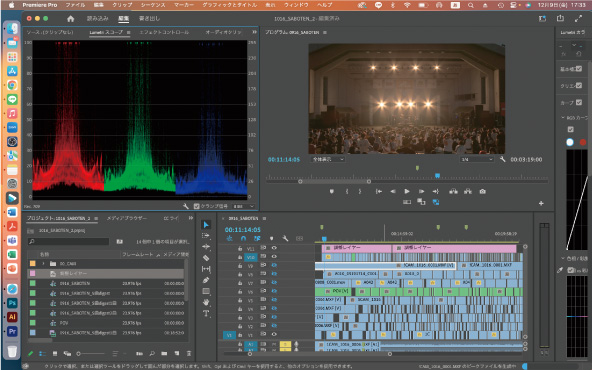Open Program monitor wrench settings
This screenshot has height=370, width=592.
tap(502, 159)
